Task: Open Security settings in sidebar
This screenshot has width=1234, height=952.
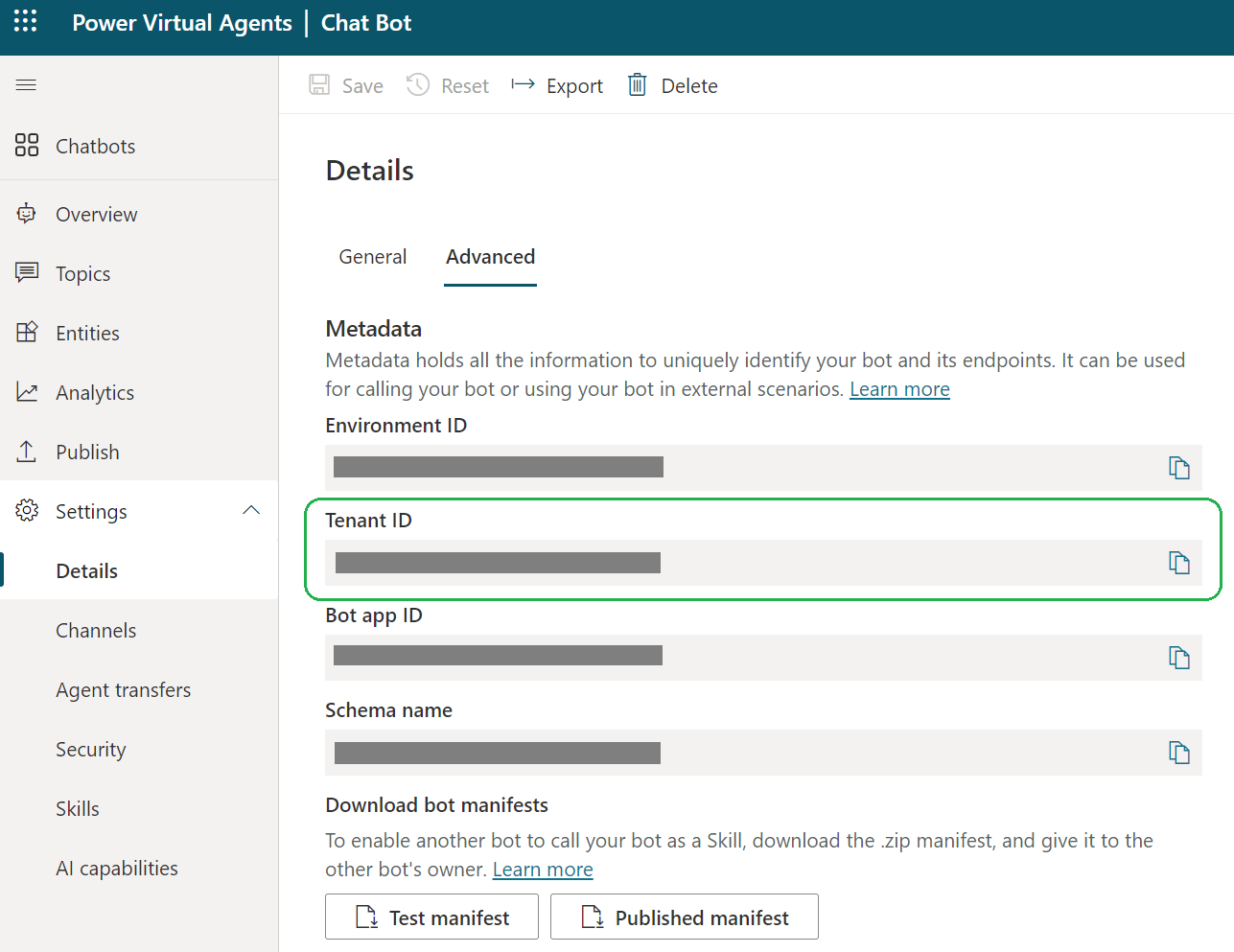Action: point(90,749)
